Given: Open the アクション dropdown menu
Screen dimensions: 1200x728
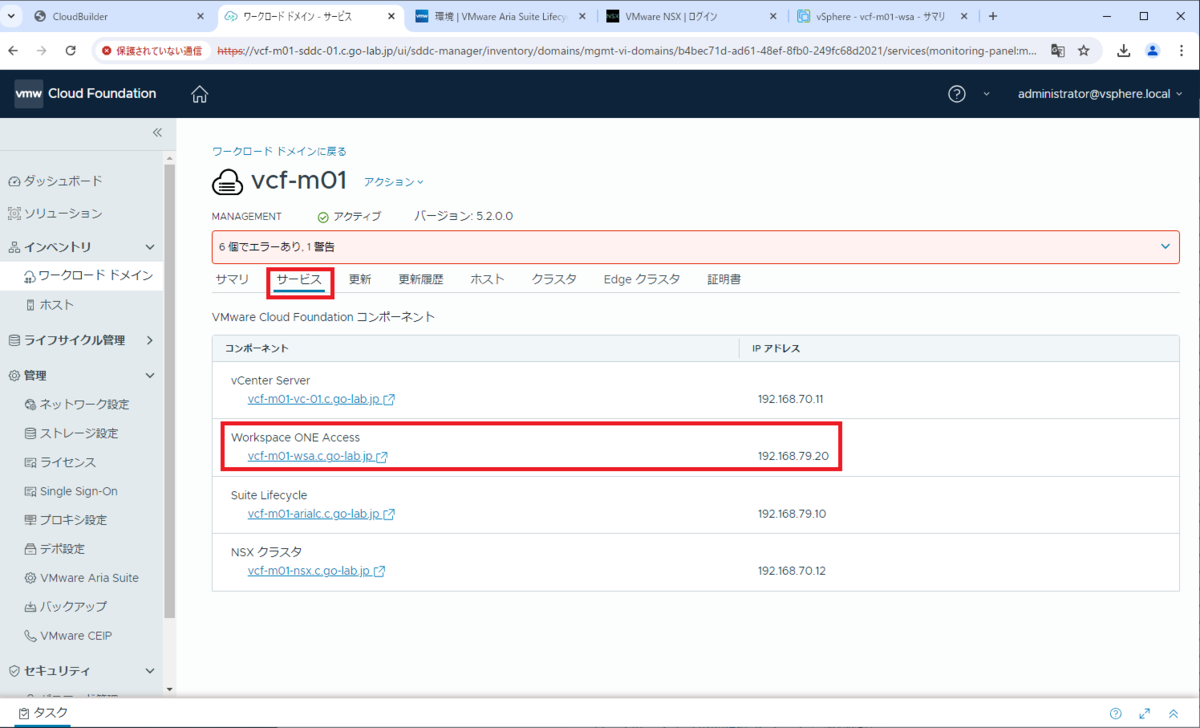Looking at the screenshot, I should tap(394, 182).
